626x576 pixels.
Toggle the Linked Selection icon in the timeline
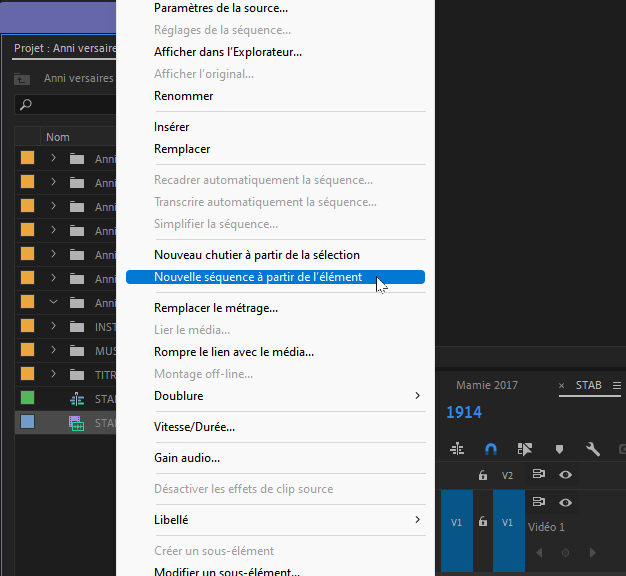524,449
